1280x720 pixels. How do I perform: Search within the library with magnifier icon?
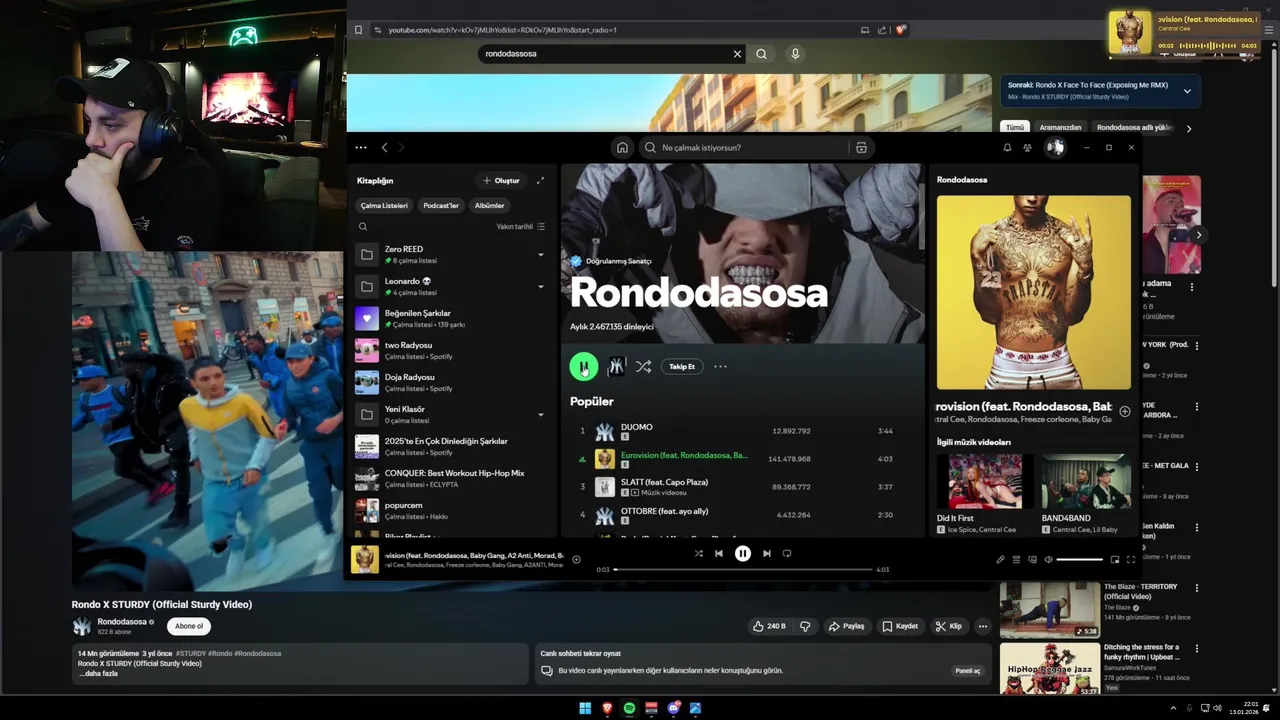(x=363, y=227)
